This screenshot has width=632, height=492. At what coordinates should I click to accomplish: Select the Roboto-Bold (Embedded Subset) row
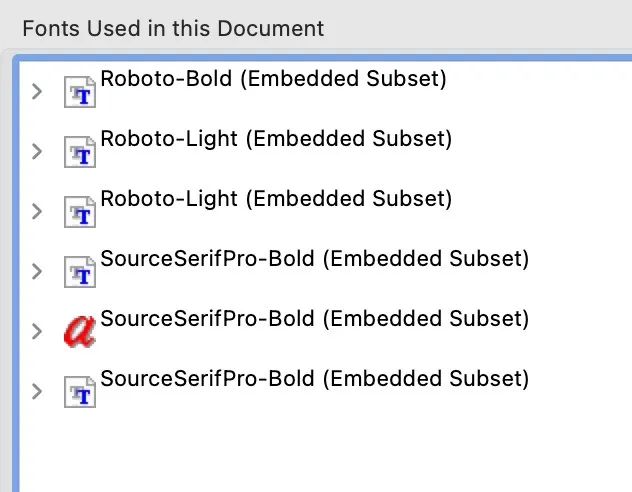click(x=273, y=78)
